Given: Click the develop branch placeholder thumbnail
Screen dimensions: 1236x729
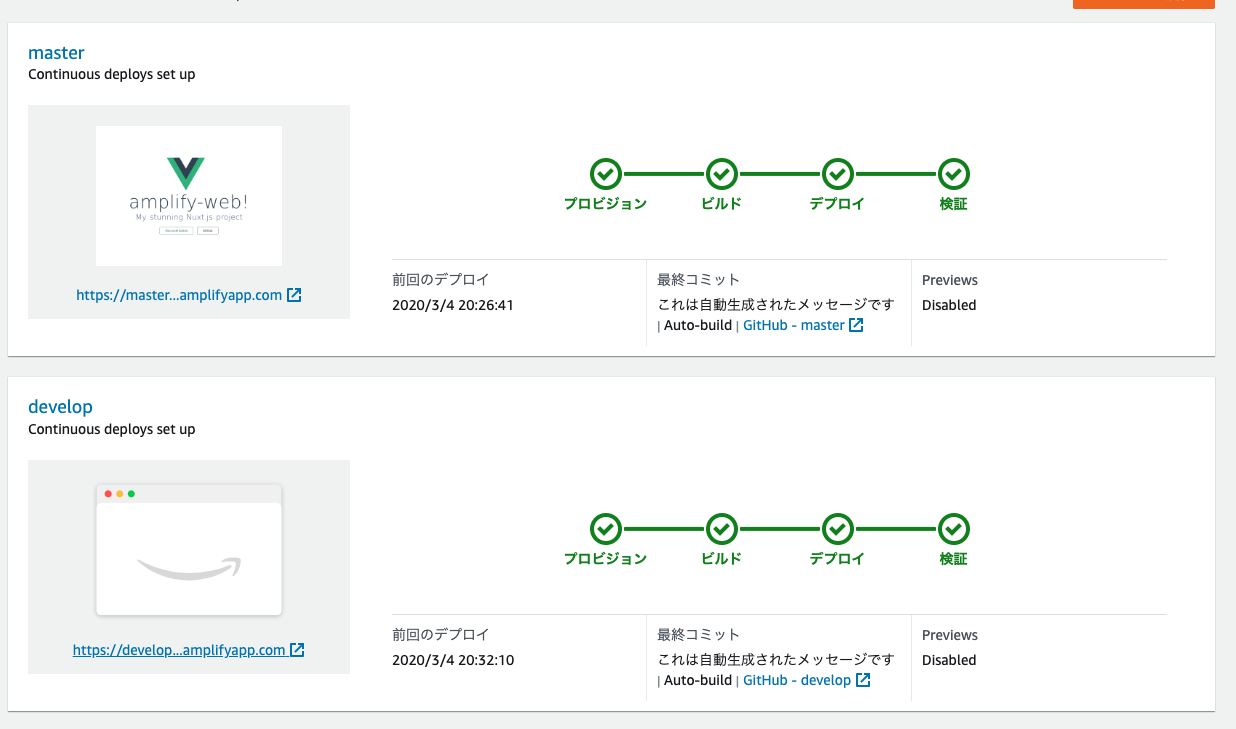Looking at the screenshot, I should click(x=188, y=550).
